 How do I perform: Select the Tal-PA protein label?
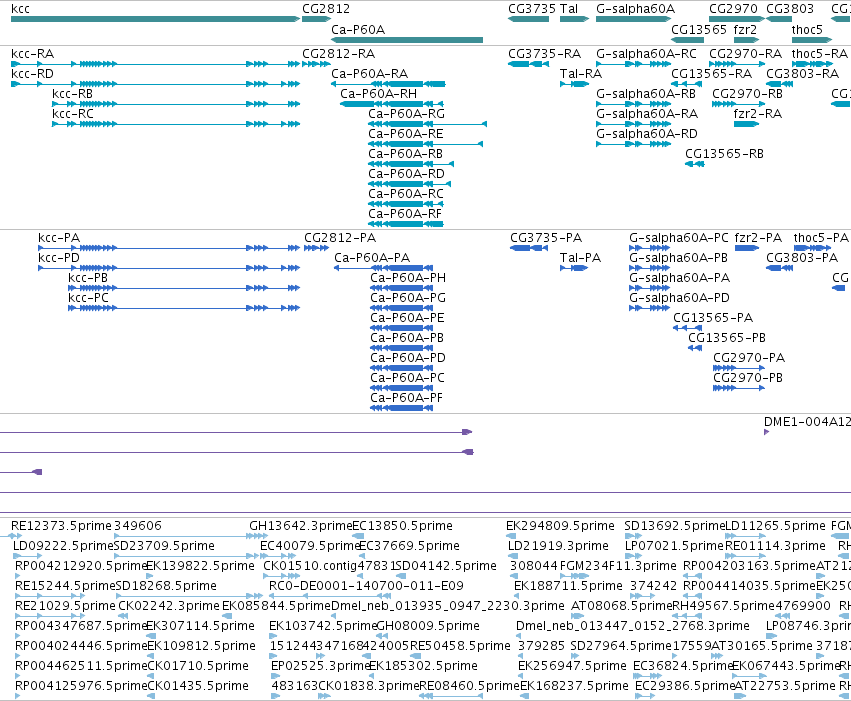(x=581, y=258)
